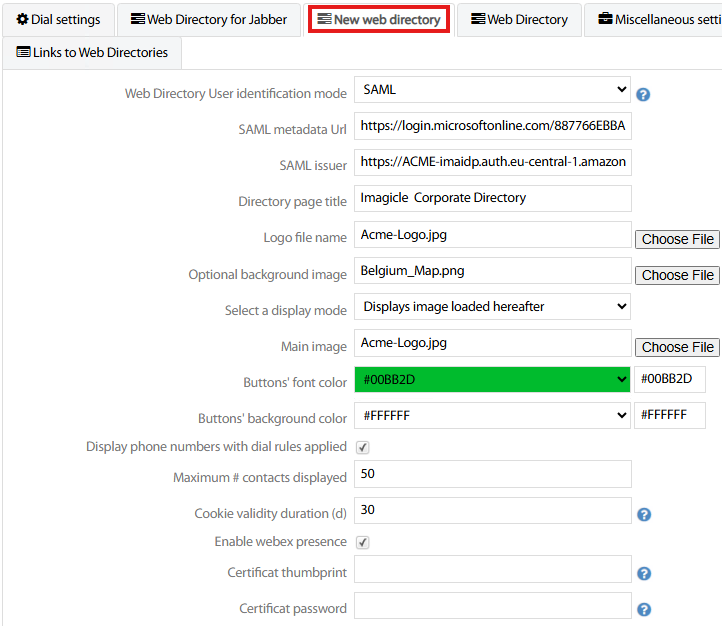Click Choose File for Main image

(x=677, y=347)
